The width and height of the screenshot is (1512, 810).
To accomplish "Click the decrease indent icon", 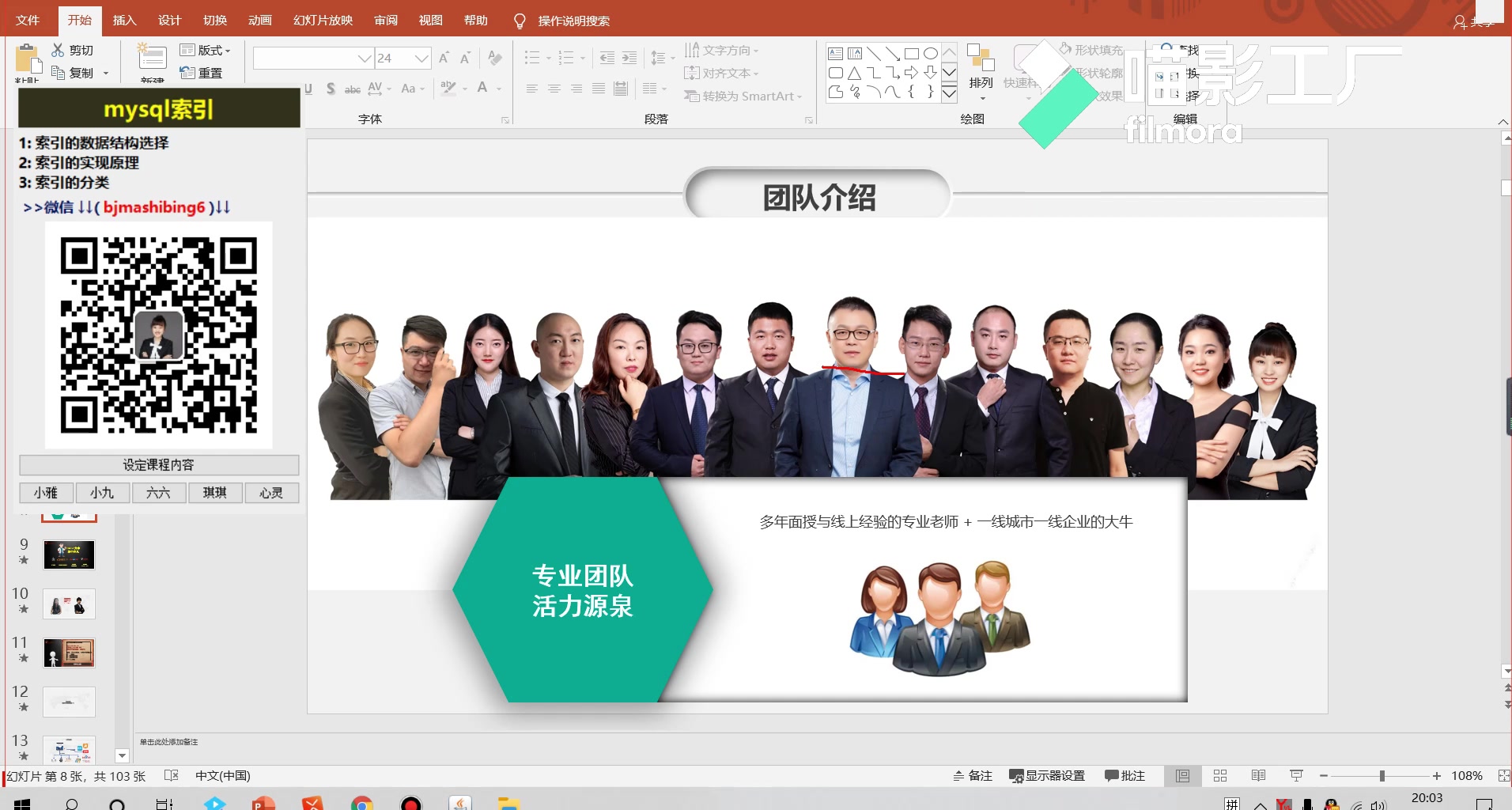I will pos(607,58).
